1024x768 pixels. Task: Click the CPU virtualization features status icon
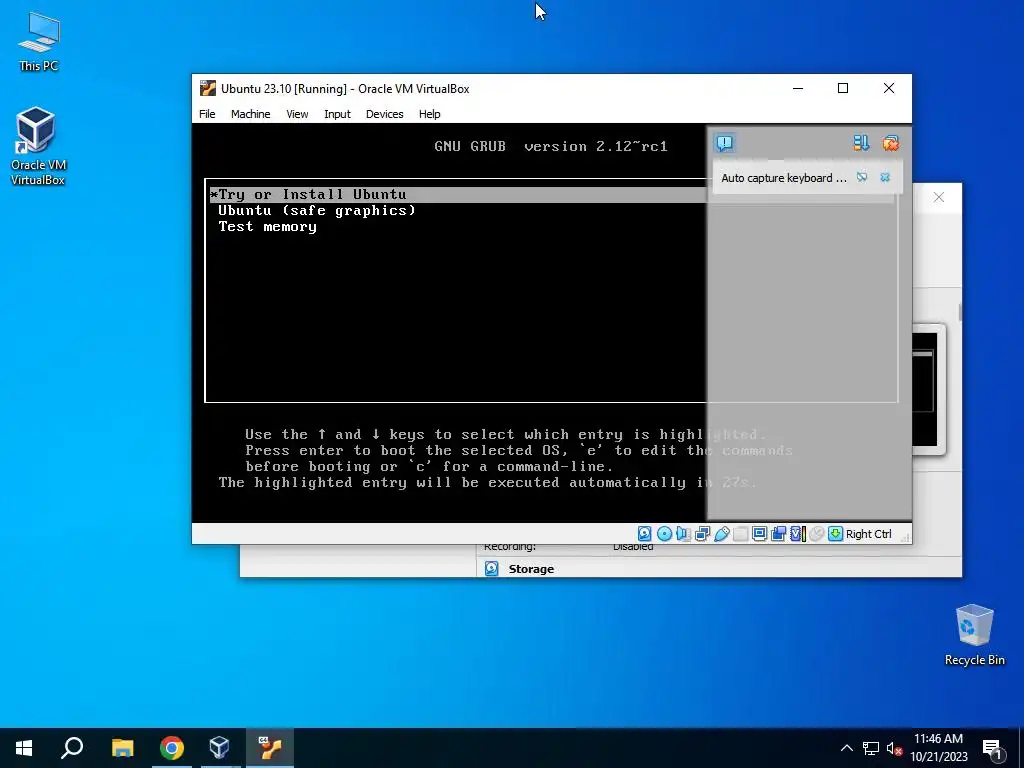coord(798,534)
